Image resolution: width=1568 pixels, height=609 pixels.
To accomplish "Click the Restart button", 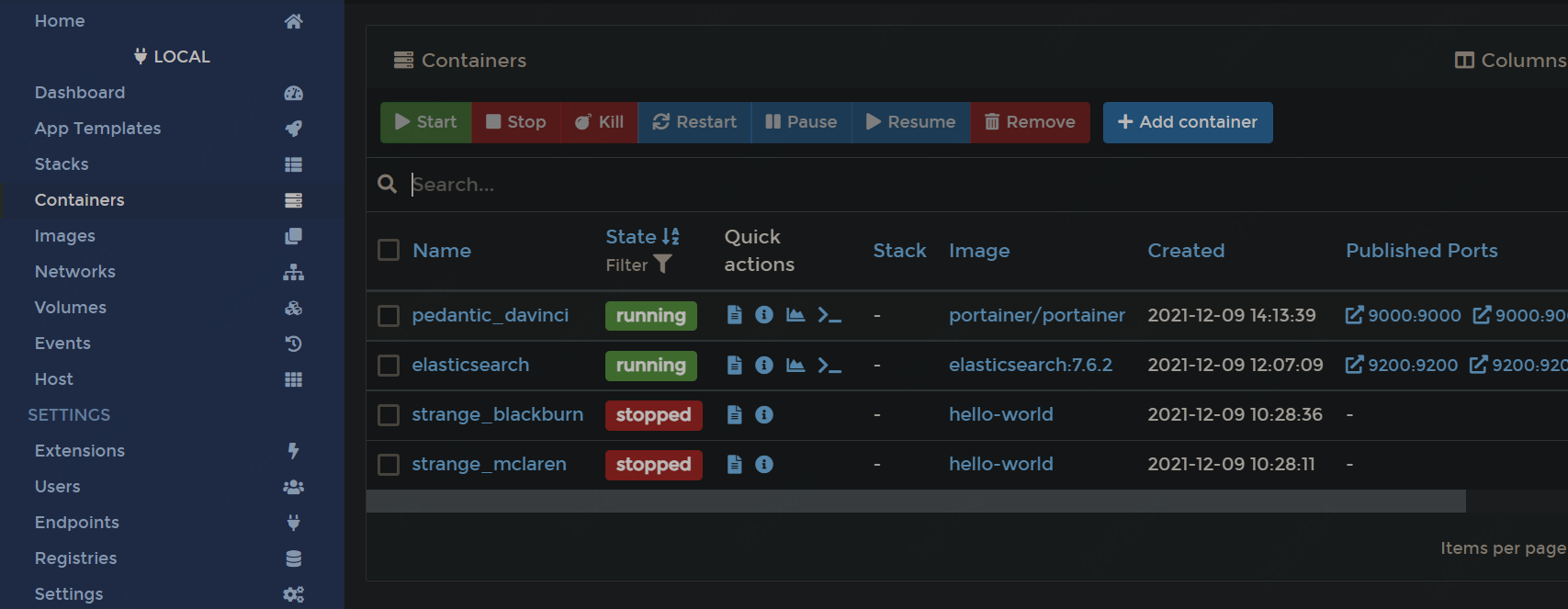I will coord(694,122).
